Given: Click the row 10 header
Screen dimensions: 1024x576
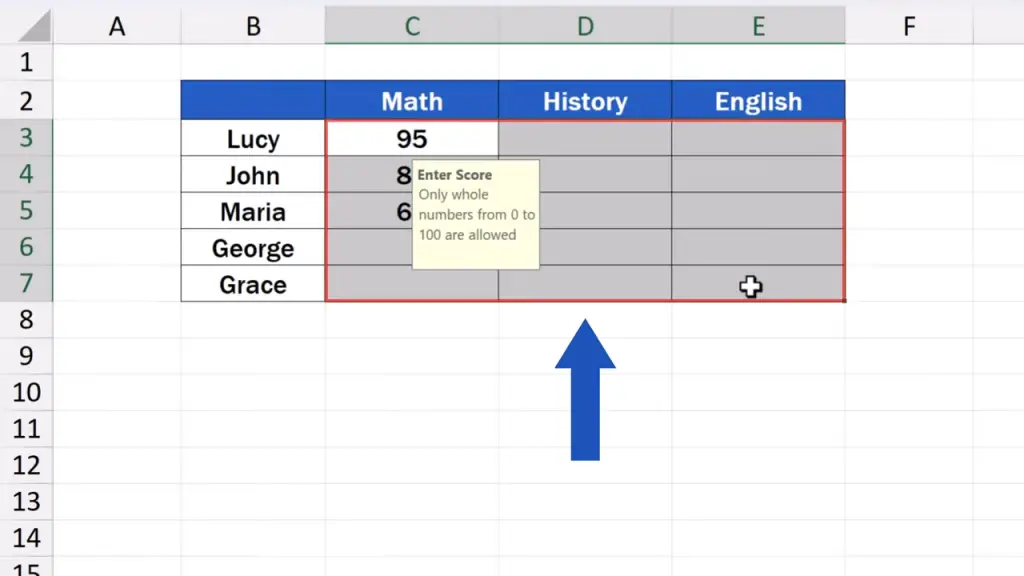Looking at the screenshot, I should pyautogui.click(x=26, y=393).
